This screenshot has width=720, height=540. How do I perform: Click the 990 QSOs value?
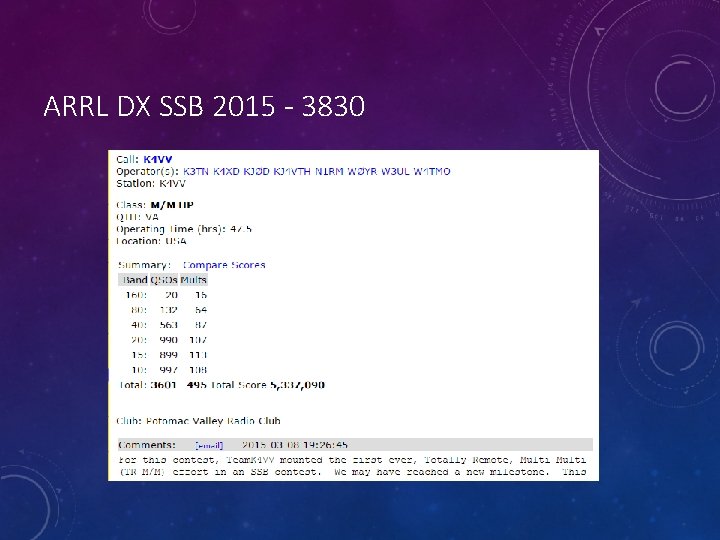tap(169, 340)
